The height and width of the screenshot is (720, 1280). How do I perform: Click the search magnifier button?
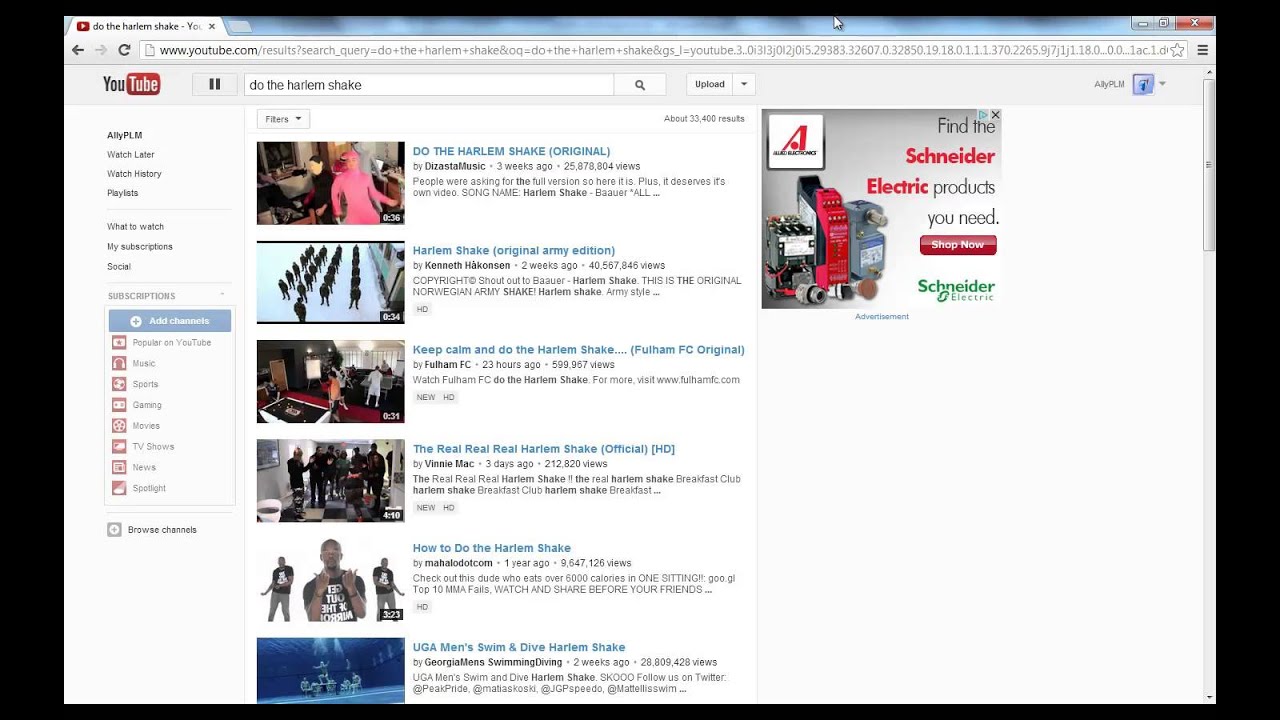pos(640,85)
